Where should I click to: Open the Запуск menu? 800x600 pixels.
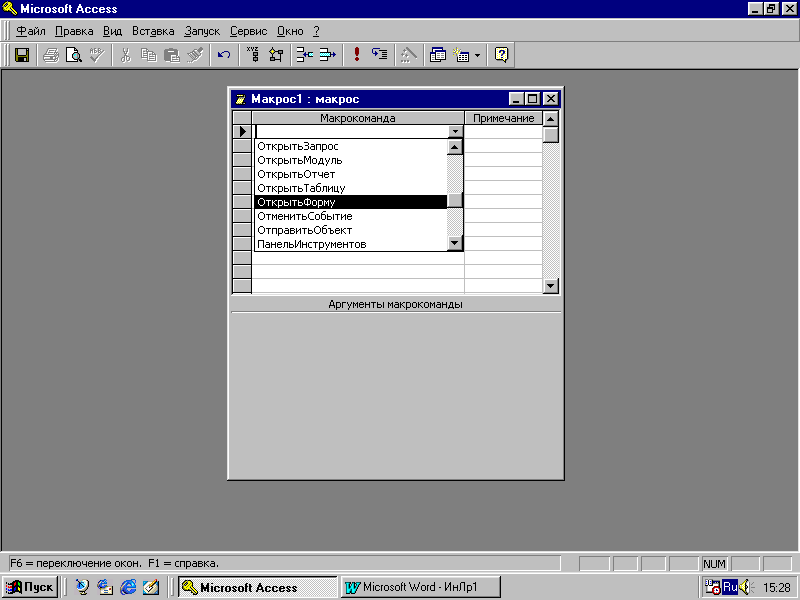(202, 31)
